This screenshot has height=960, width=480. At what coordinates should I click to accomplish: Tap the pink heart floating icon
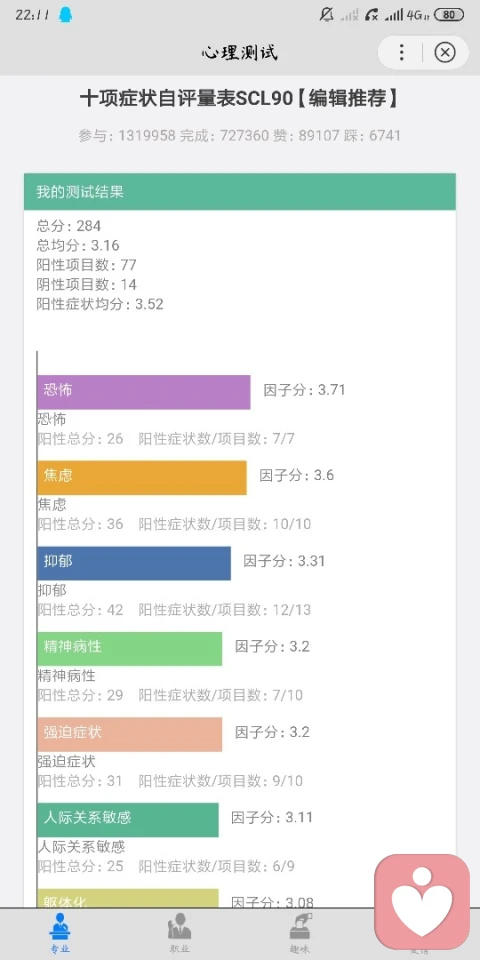422,901
